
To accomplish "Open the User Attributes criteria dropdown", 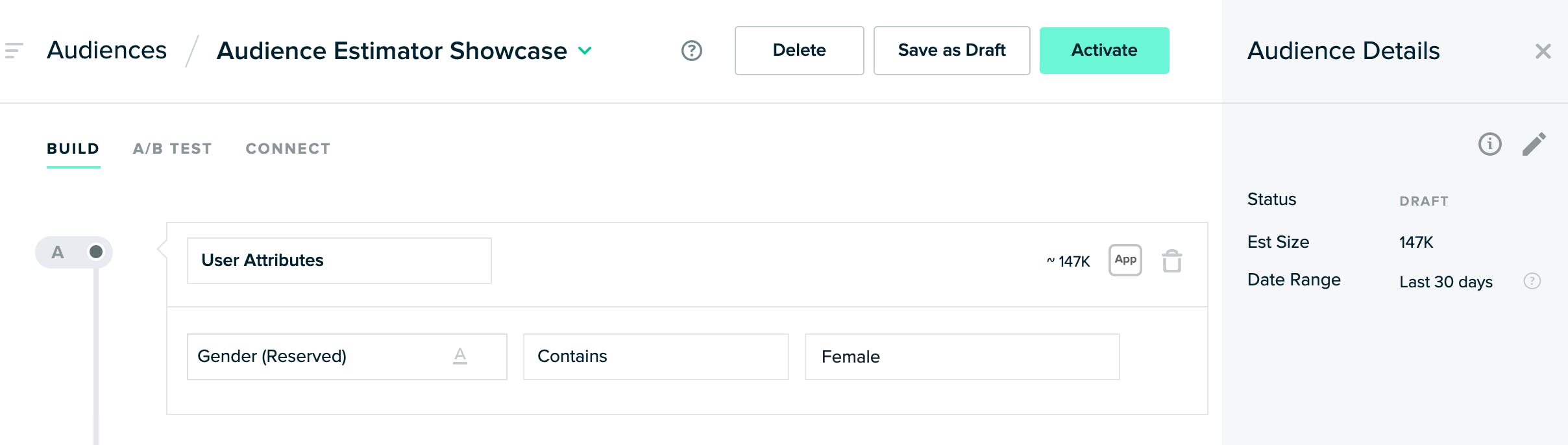I will click(339, 261).
